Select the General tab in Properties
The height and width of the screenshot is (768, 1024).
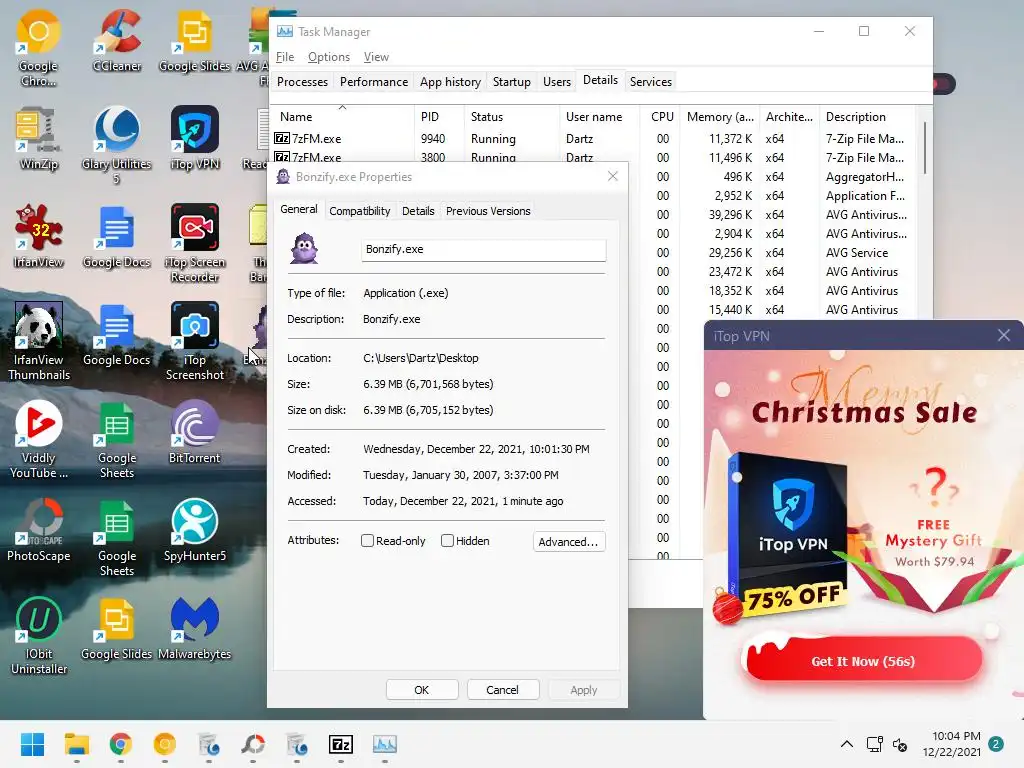(298, 209)
